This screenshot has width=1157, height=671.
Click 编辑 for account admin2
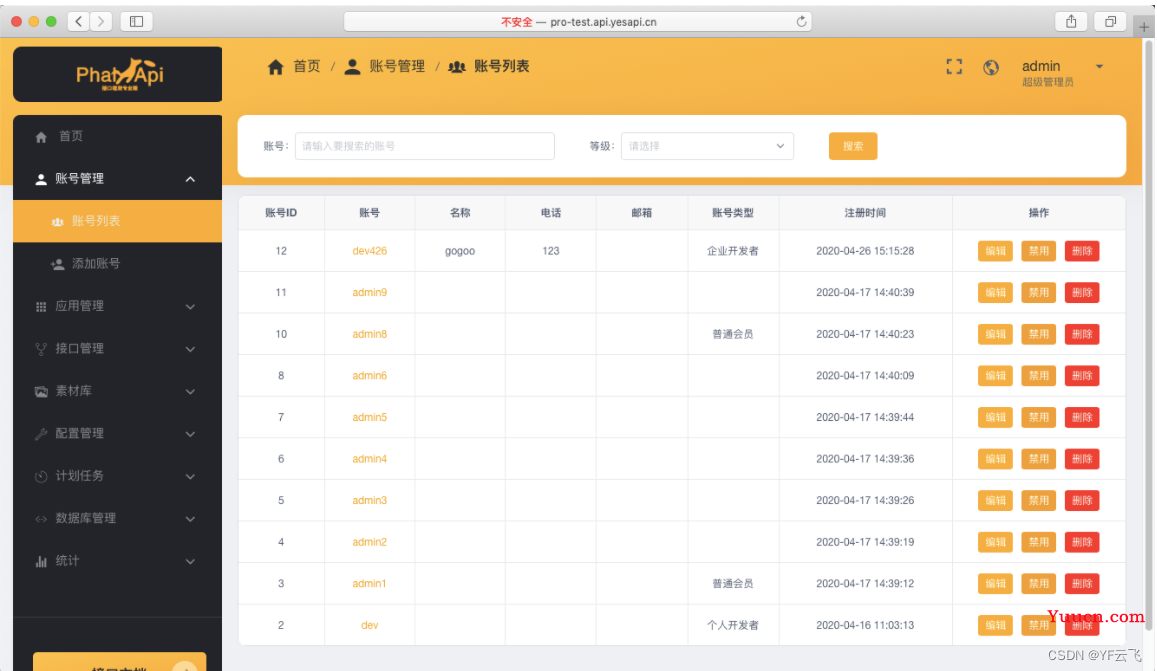pyautogui.click(x=995, y=542)
